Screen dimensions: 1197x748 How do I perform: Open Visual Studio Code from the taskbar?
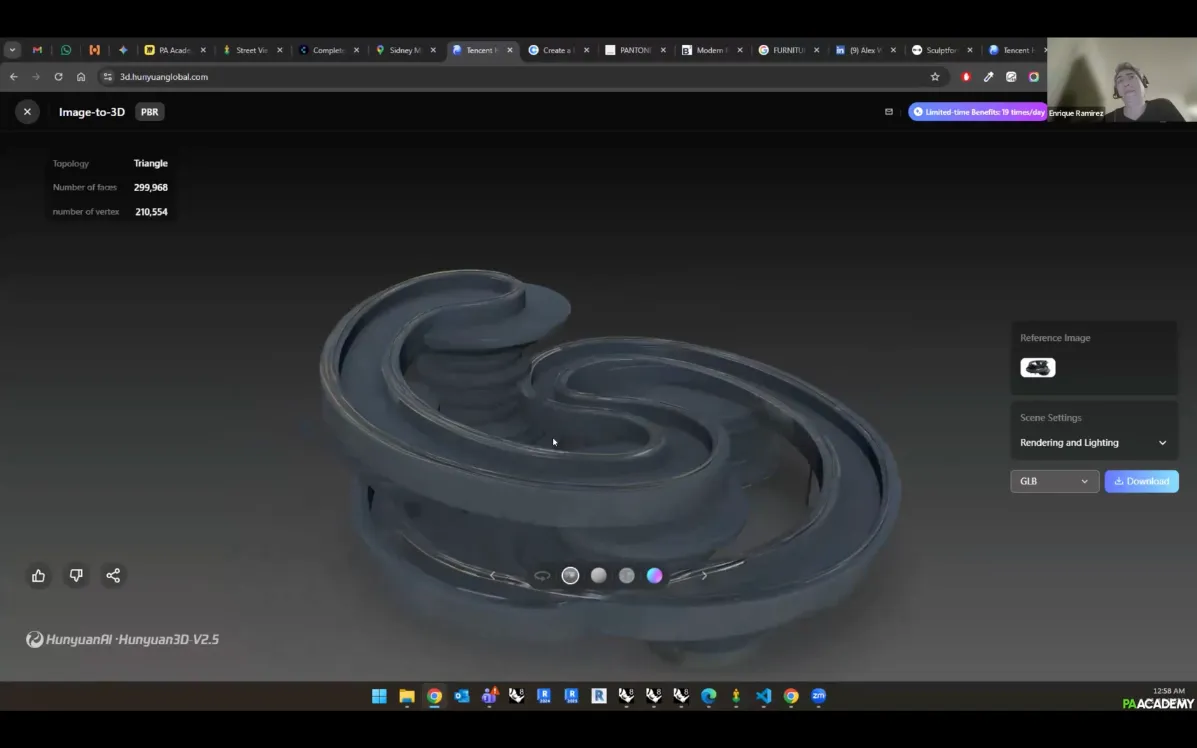pyautogui.click(x=764, y=696)
